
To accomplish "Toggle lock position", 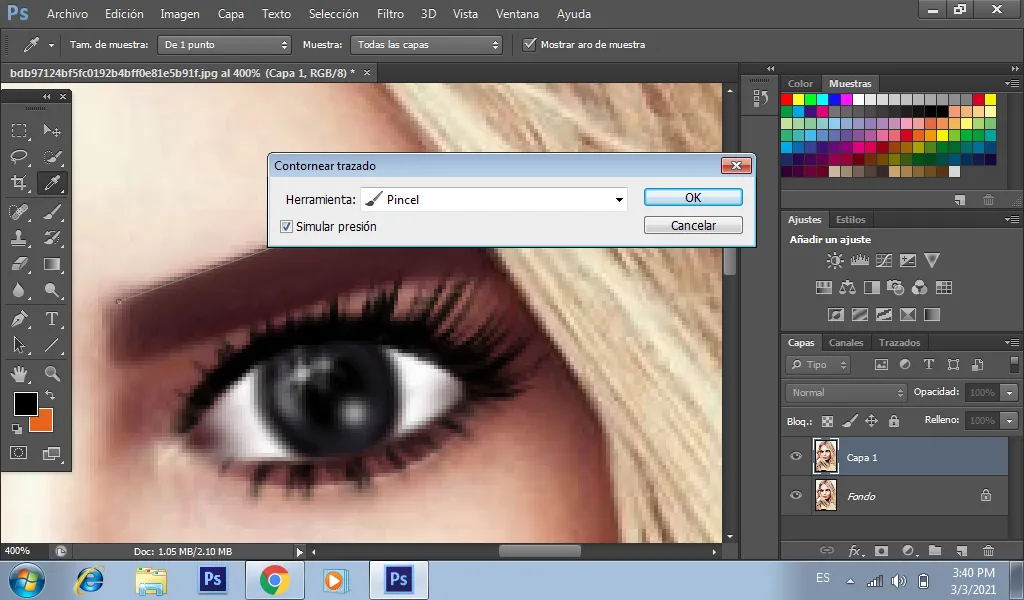I will pos(871,421).
